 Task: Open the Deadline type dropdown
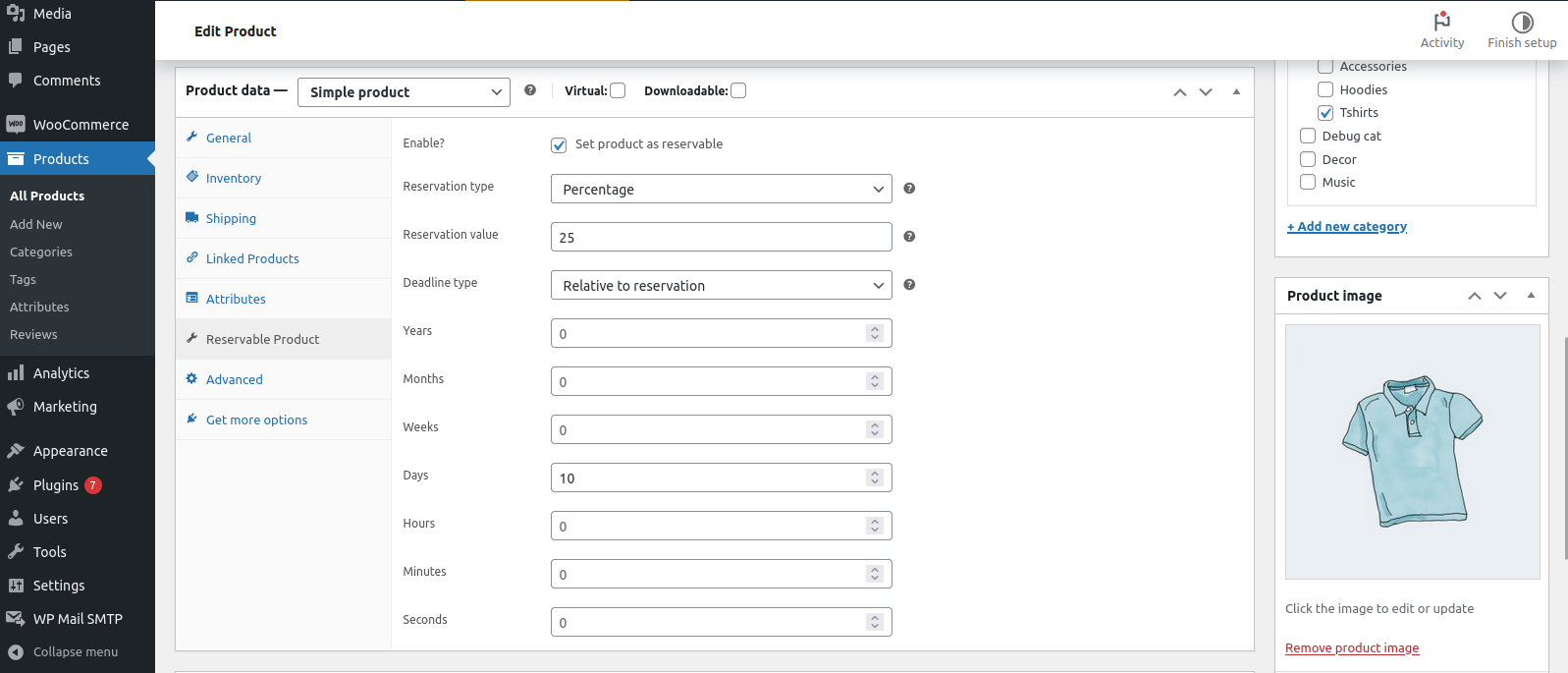(x=721, y=285)
